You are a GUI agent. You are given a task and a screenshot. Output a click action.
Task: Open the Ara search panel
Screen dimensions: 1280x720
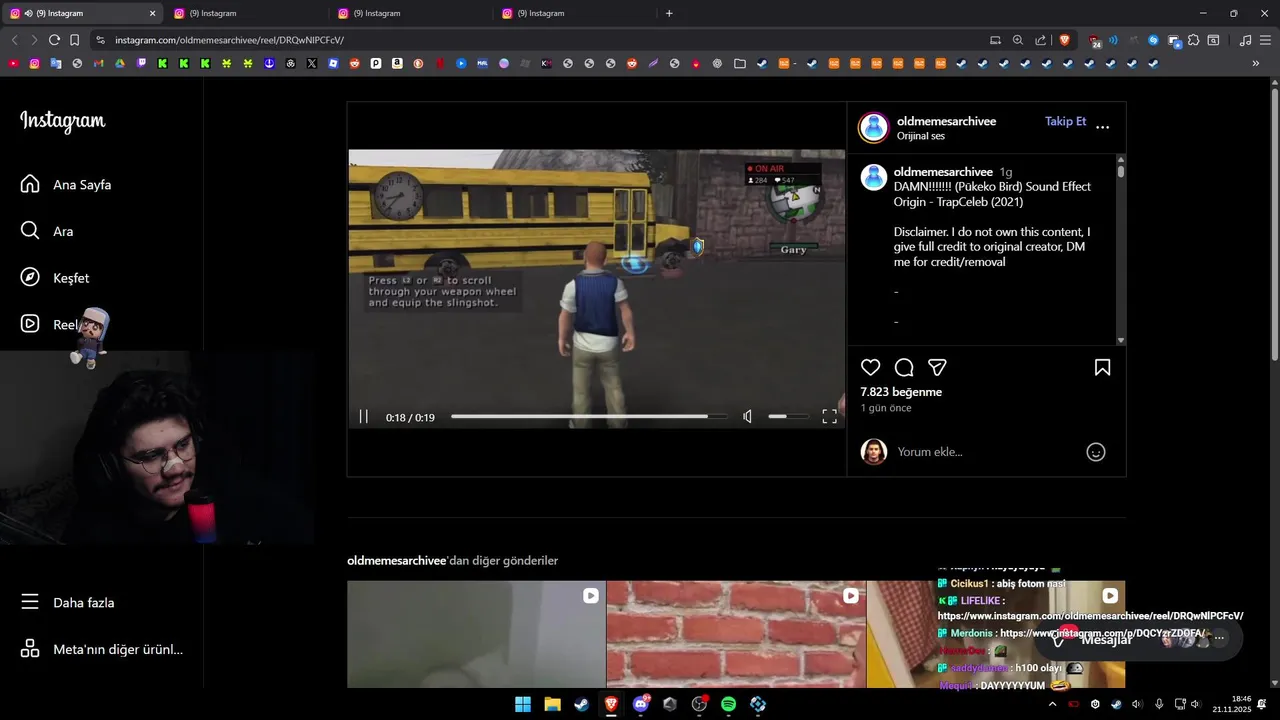point(47,231)
